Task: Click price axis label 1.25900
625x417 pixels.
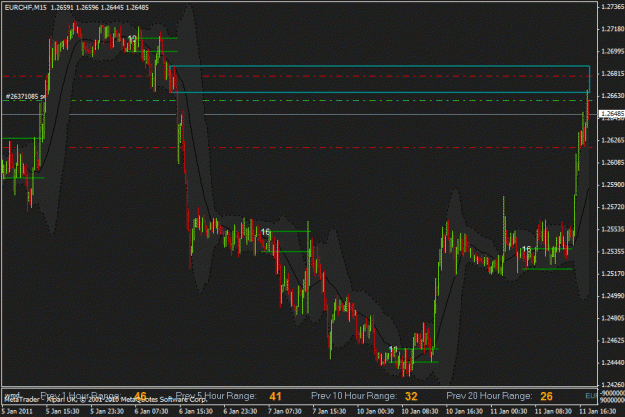Action: pyautogui.click(x=613, y=185)
